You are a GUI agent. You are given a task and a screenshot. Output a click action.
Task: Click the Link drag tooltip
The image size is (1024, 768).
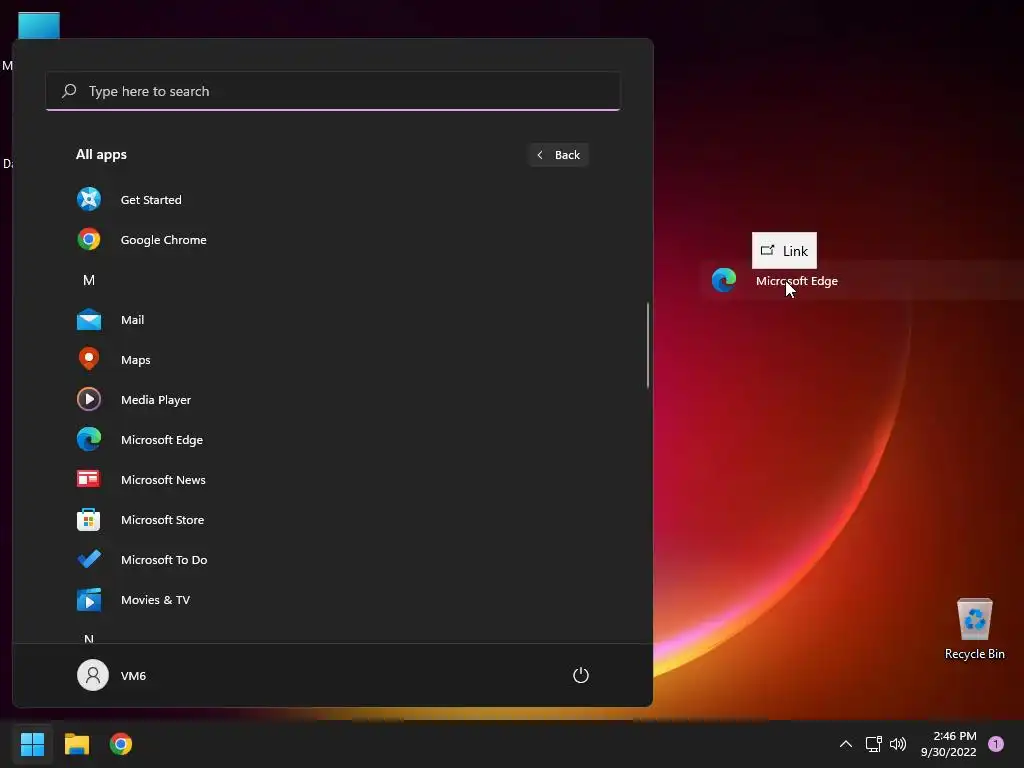(x=784, y=251)
